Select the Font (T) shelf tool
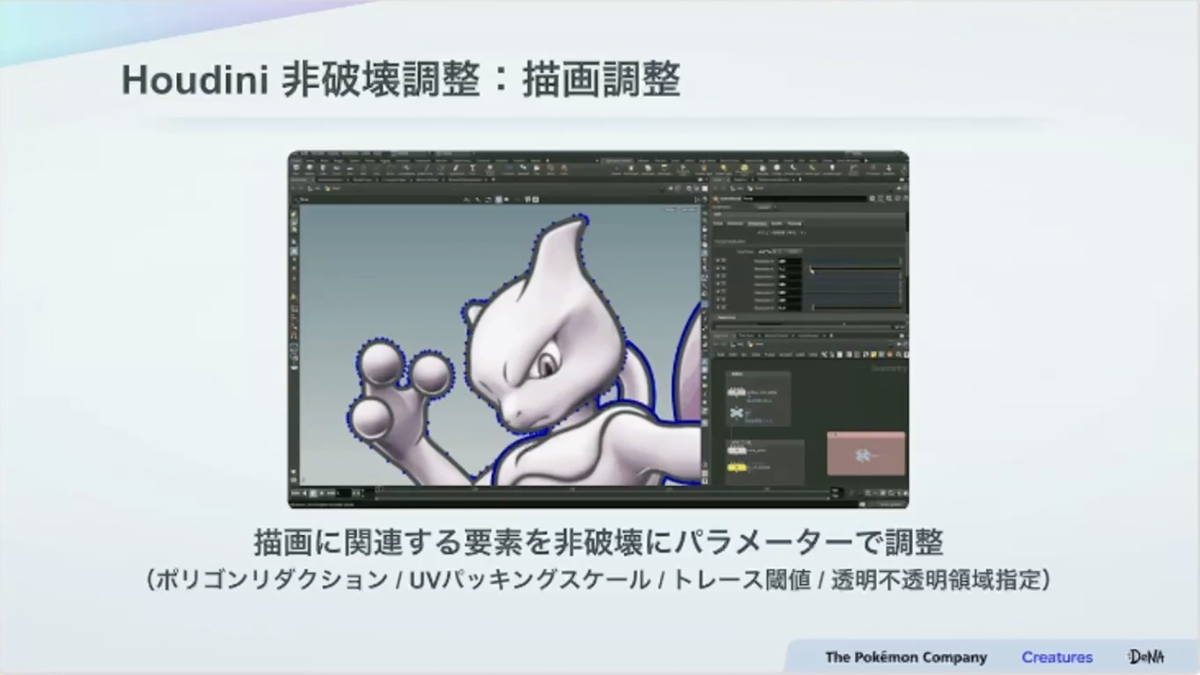The width and height of the screenshot is (1200, 675). point(472,167)
